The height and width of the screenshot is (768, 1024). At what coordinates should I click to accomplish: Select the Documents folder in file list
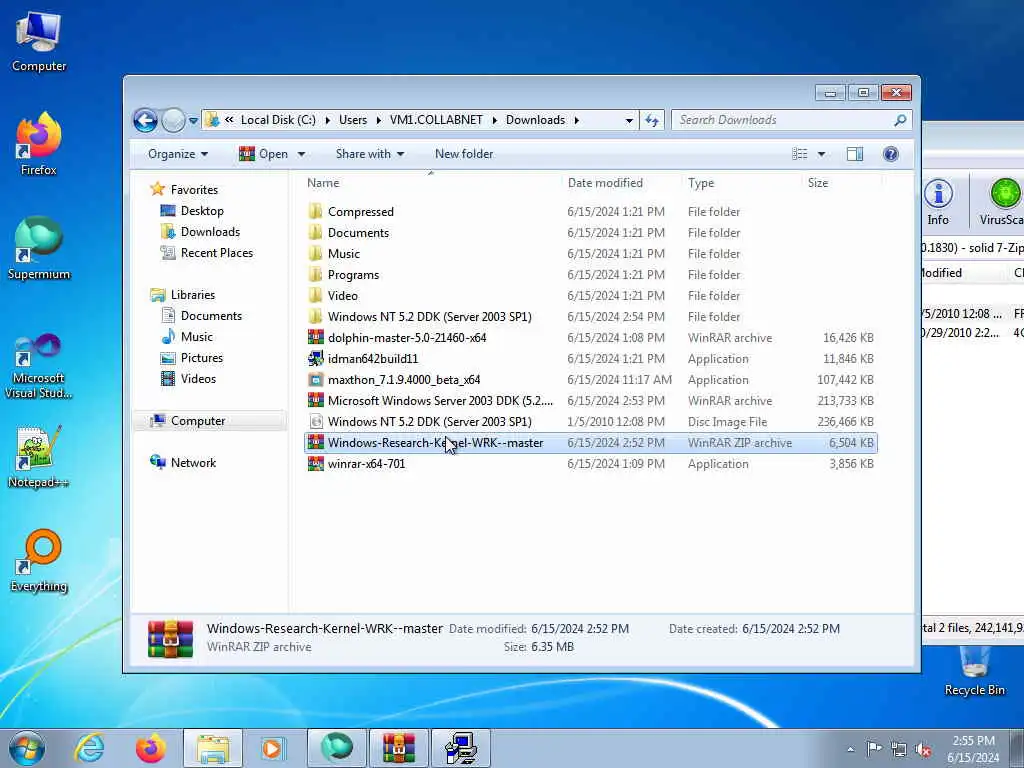(590, 232)
